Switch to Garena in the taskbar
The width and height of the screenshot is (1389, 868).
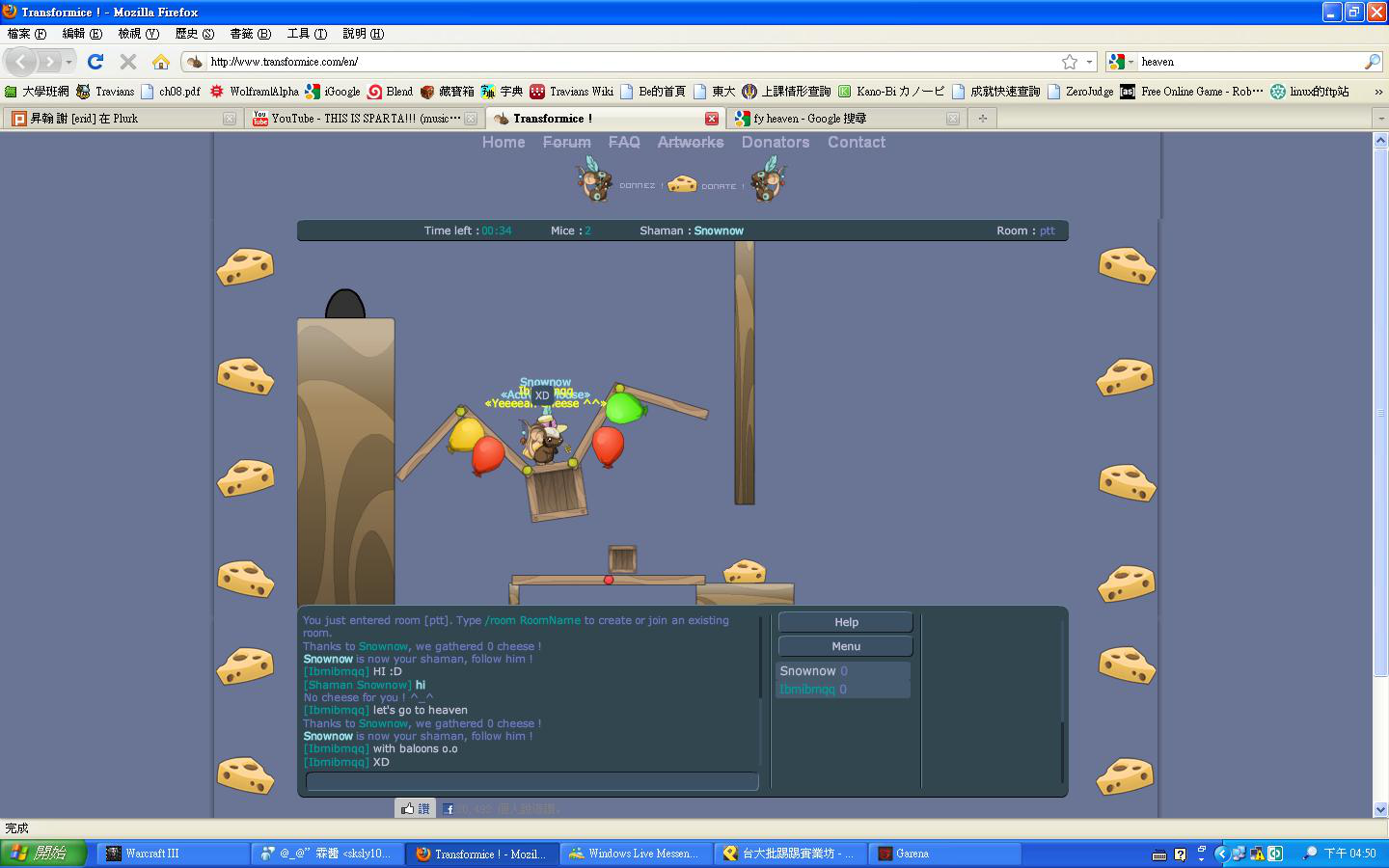coord(945,854)
